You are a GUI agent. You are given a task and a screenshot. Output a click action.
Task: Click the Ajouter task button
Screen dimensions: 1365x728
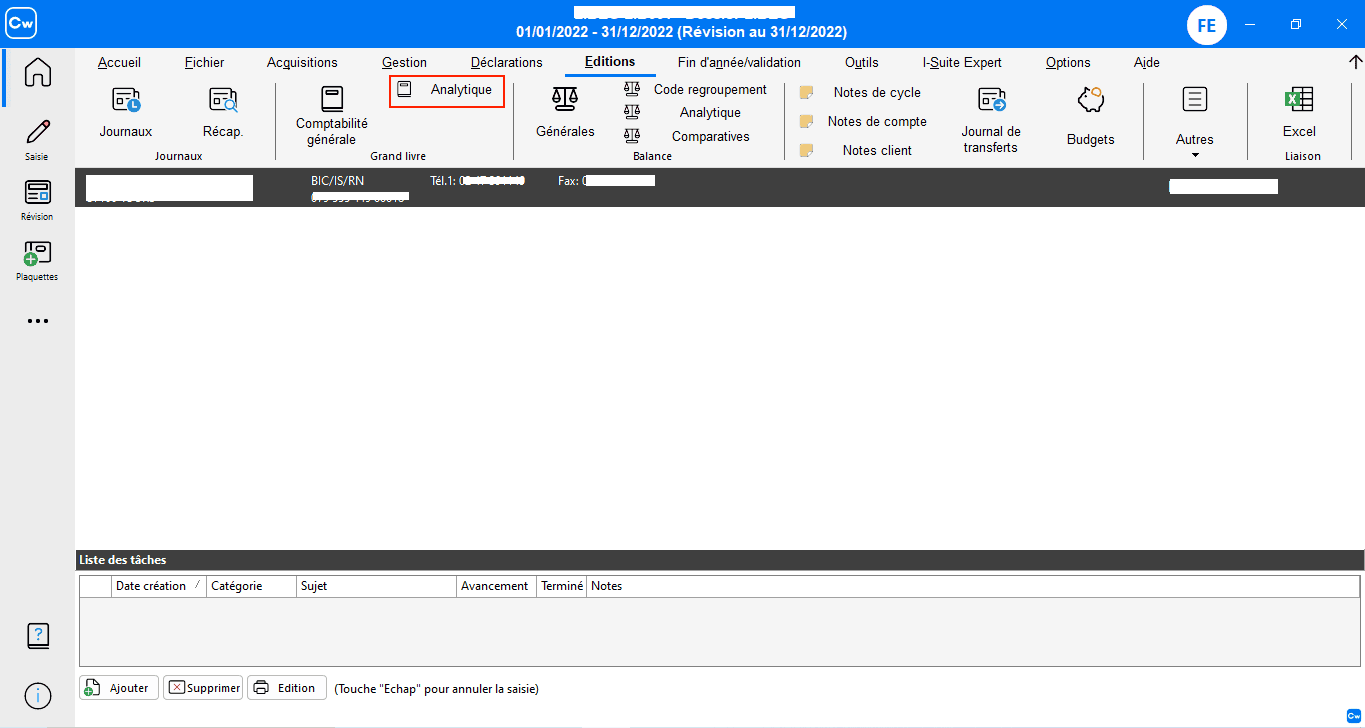tap(119, 688)
